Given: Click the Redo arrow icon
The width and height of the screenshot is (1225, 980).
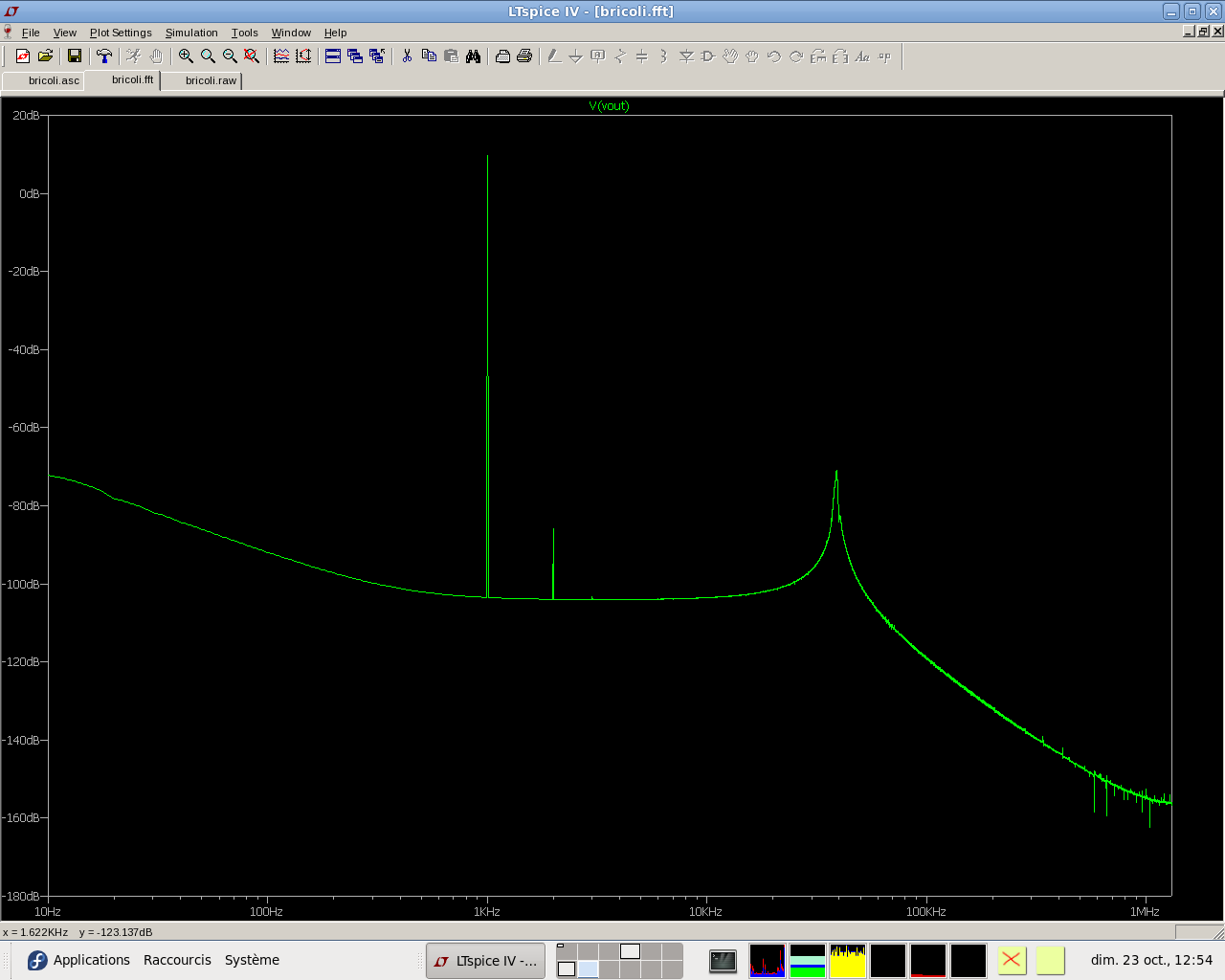Looking at the screenshot, I should pos(796,56).
